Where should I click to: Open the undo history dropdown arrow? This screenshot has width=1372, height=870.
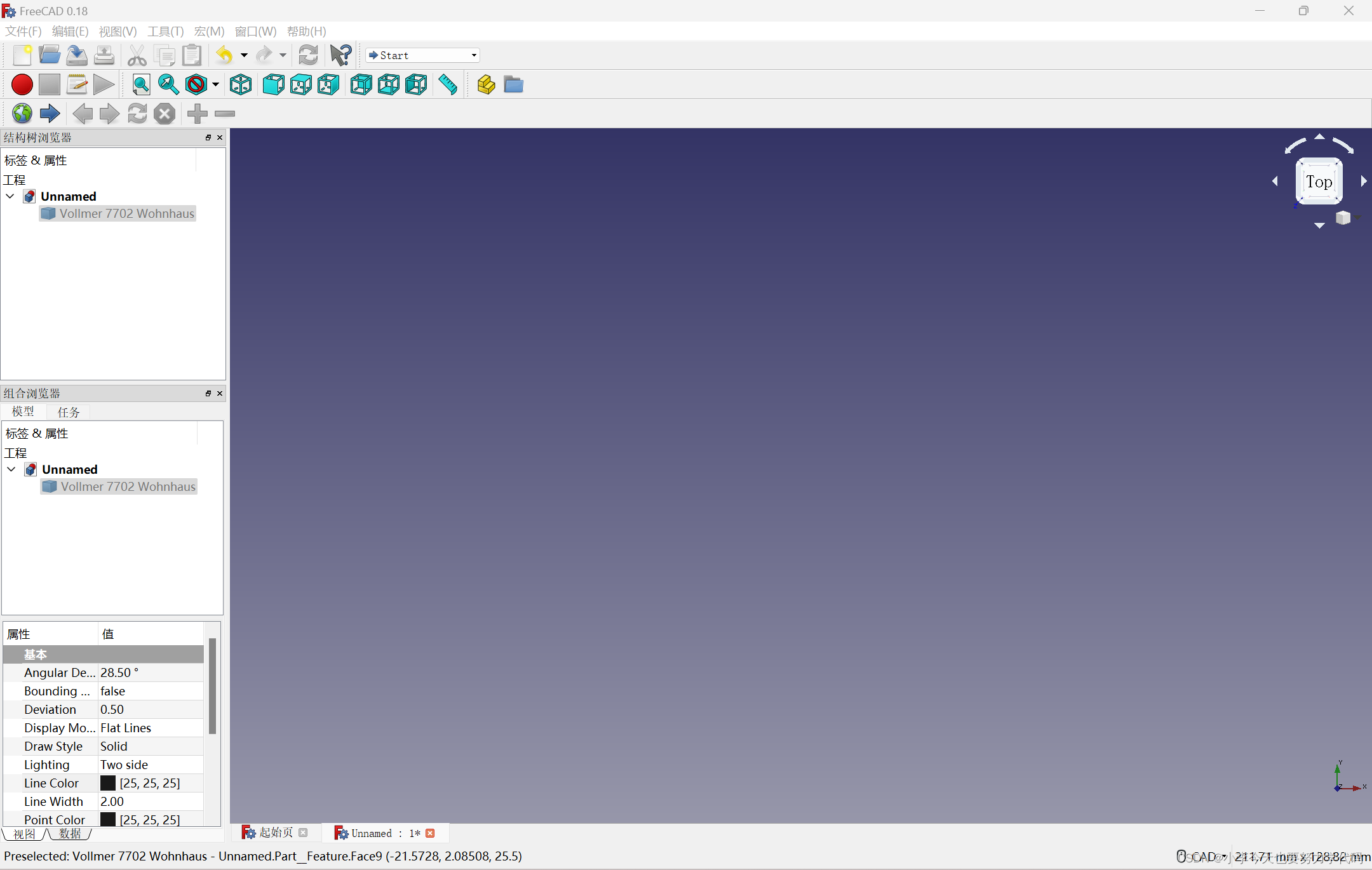244,55
